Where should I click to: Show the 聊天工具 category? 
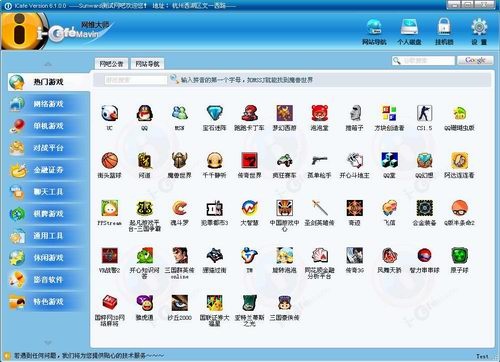[x=49, y=192]
